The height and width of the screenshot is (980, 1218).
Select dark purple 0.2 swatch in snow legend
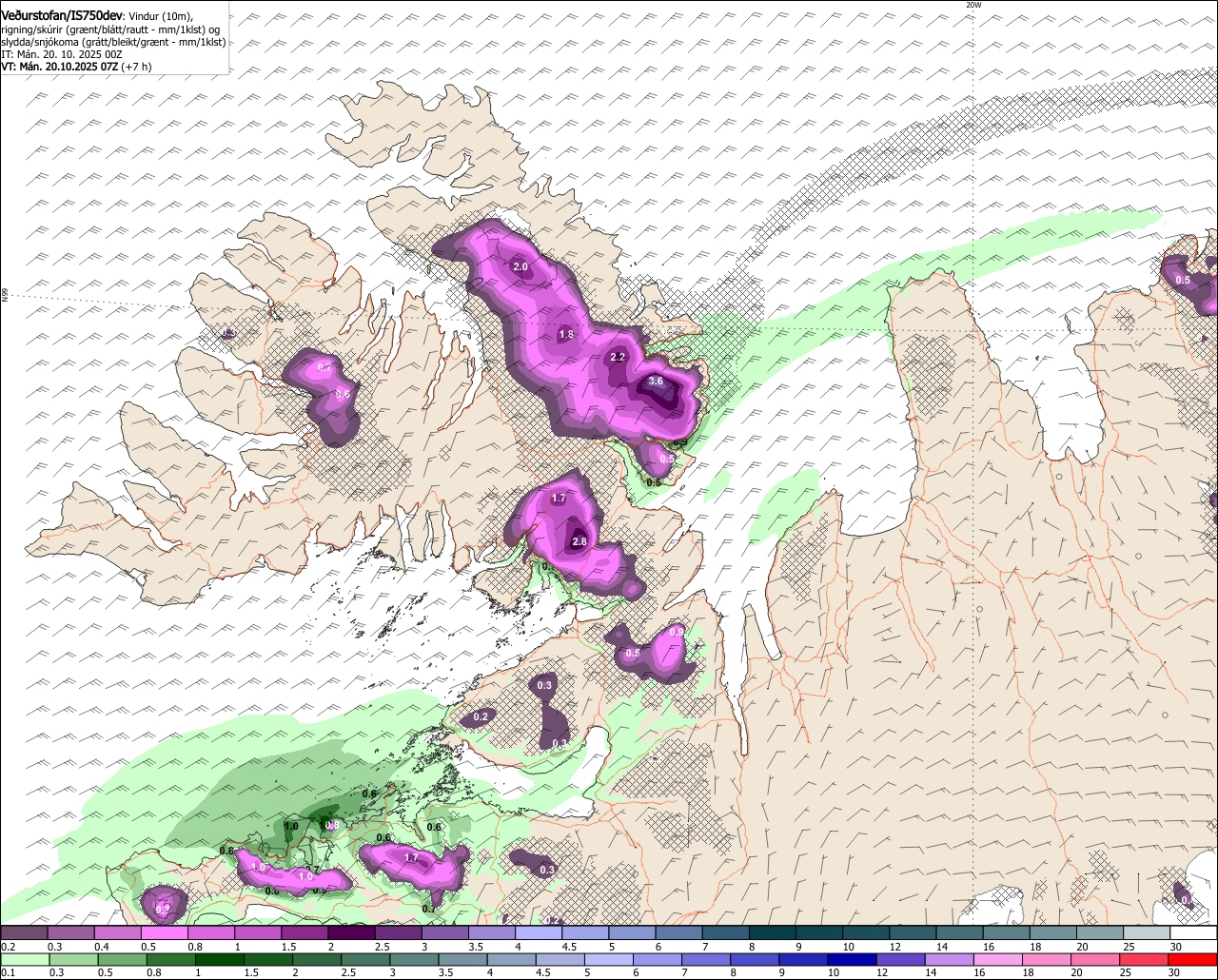24,932
